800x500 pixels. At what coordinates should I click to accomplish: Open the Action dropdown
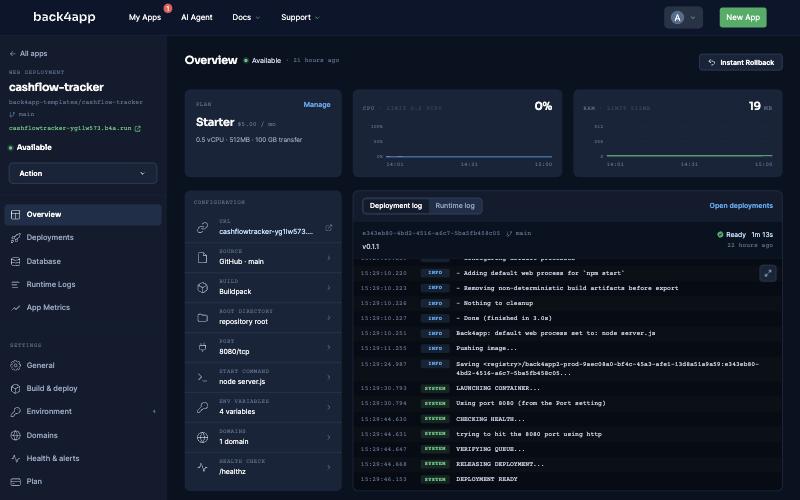click(83, 173)
